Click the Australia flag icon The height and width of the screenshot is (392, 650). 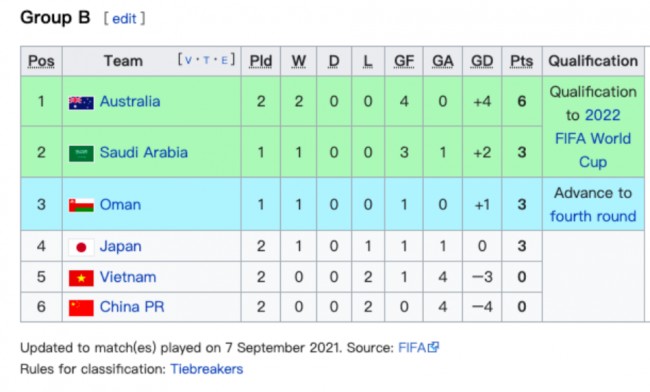[81, 102]
